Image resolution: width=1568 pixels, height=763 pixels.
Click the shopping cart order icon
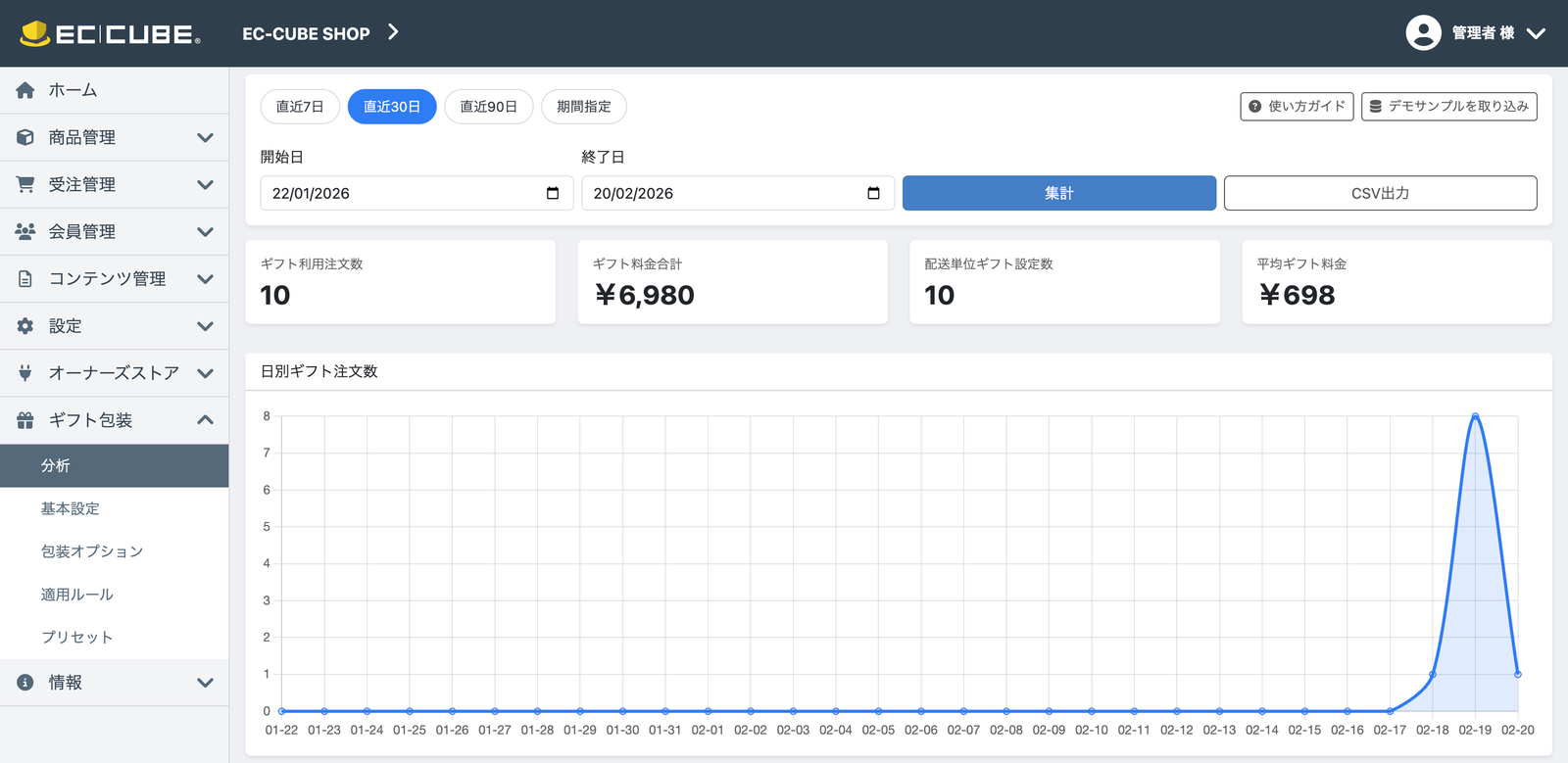coord(25,184)
